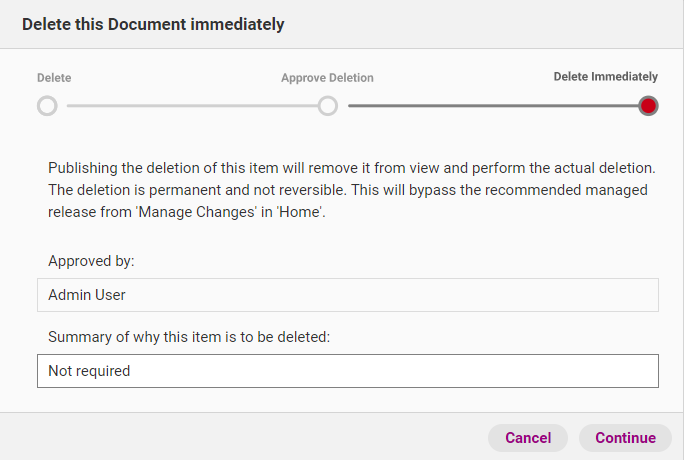
Task: Click the 'Approve Deletion' step label
Action: pyautogui.click(x=327, y=78)
